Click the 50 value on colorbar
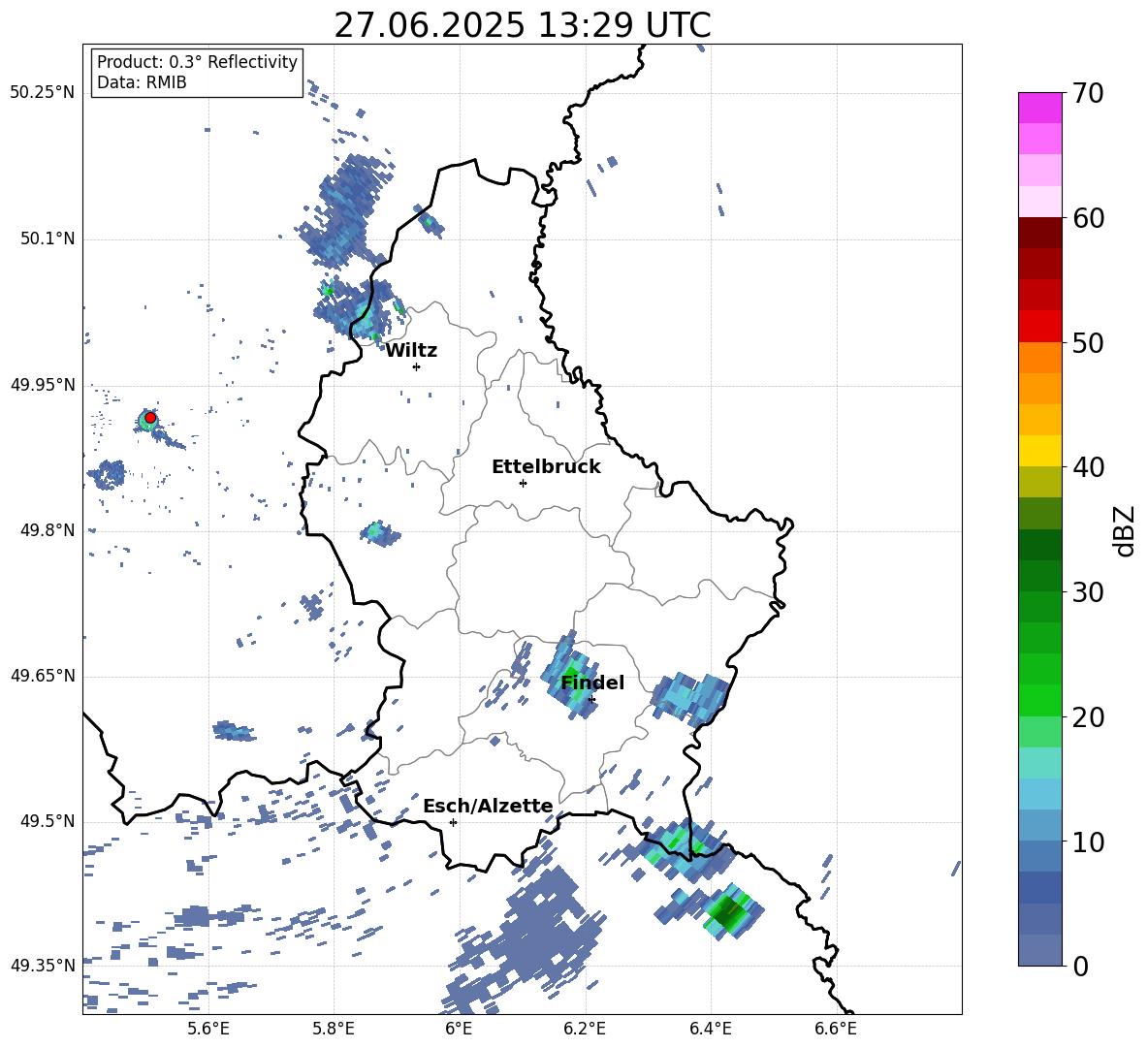The image size is (1148, 1048). click(x=1088, y=343)
